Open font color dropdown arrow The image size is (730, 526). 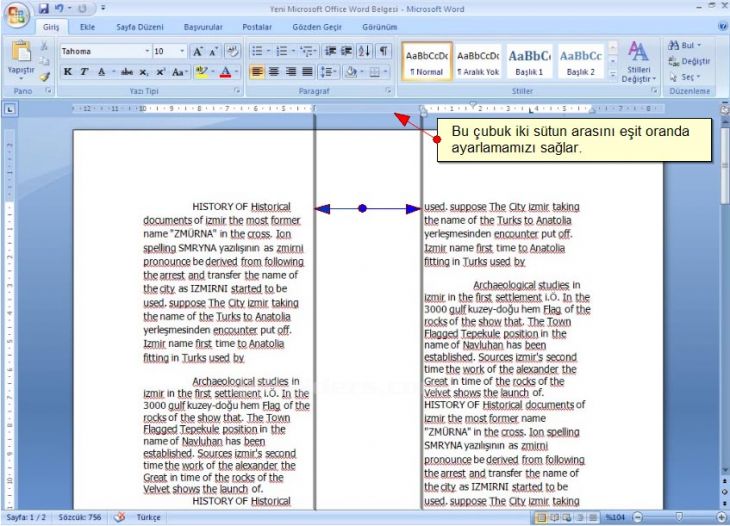coord(237,72)
